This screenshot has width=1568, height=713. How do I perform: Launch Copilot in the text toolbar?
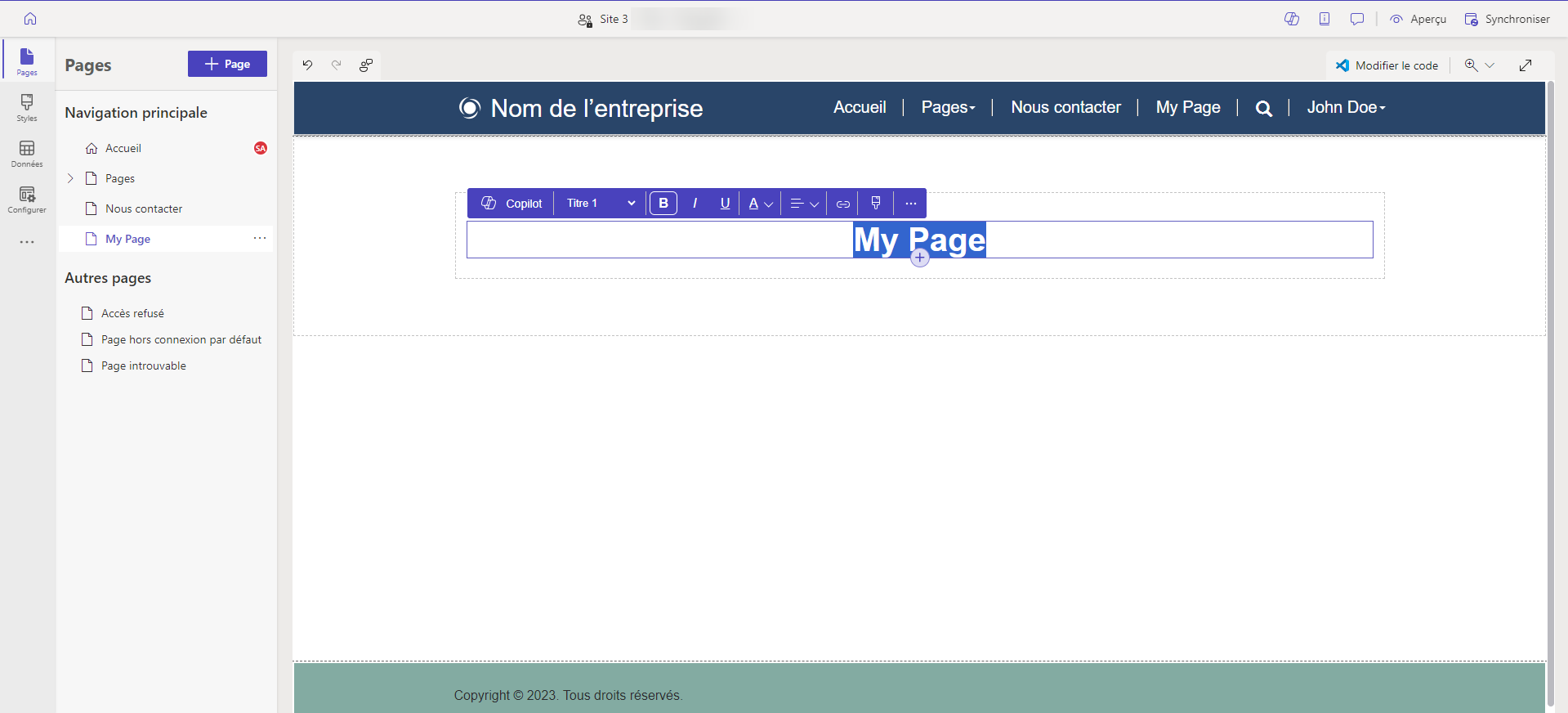[511, 204]
